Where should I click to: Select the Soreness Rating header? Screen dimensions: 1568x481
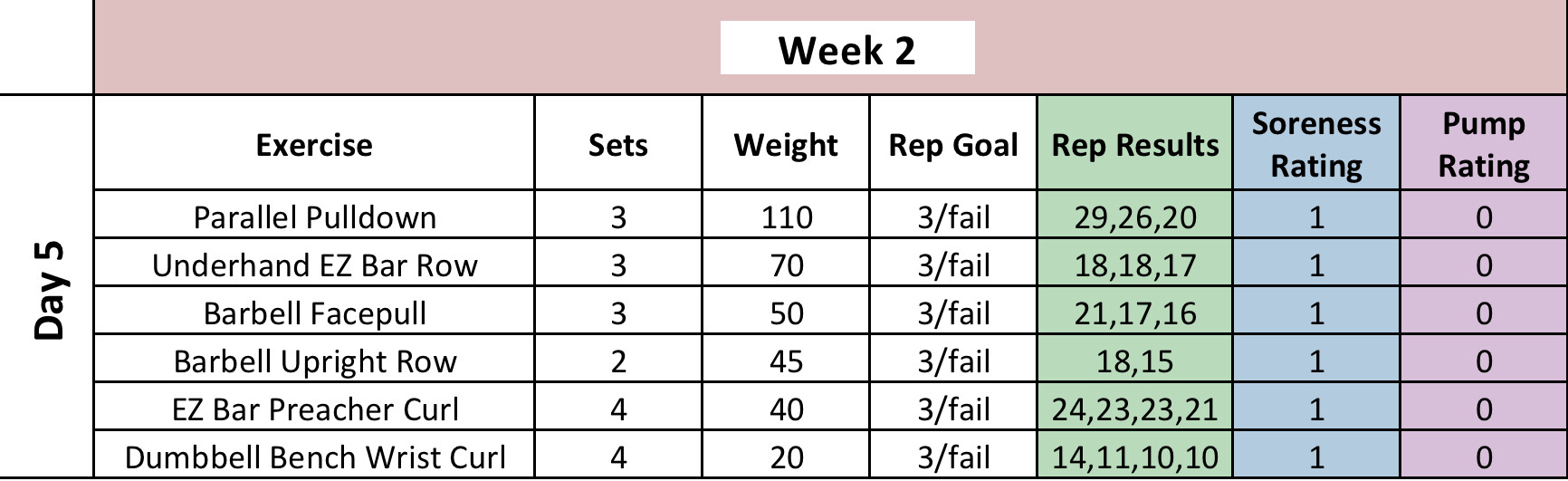click(x=1316, y=144)
